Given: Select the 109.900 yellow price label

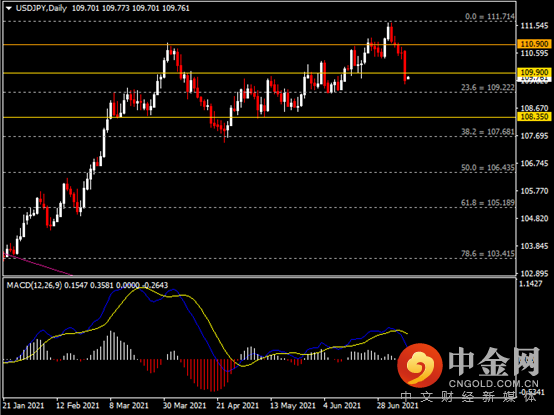Looking at the screenshot, I should 534,72.
